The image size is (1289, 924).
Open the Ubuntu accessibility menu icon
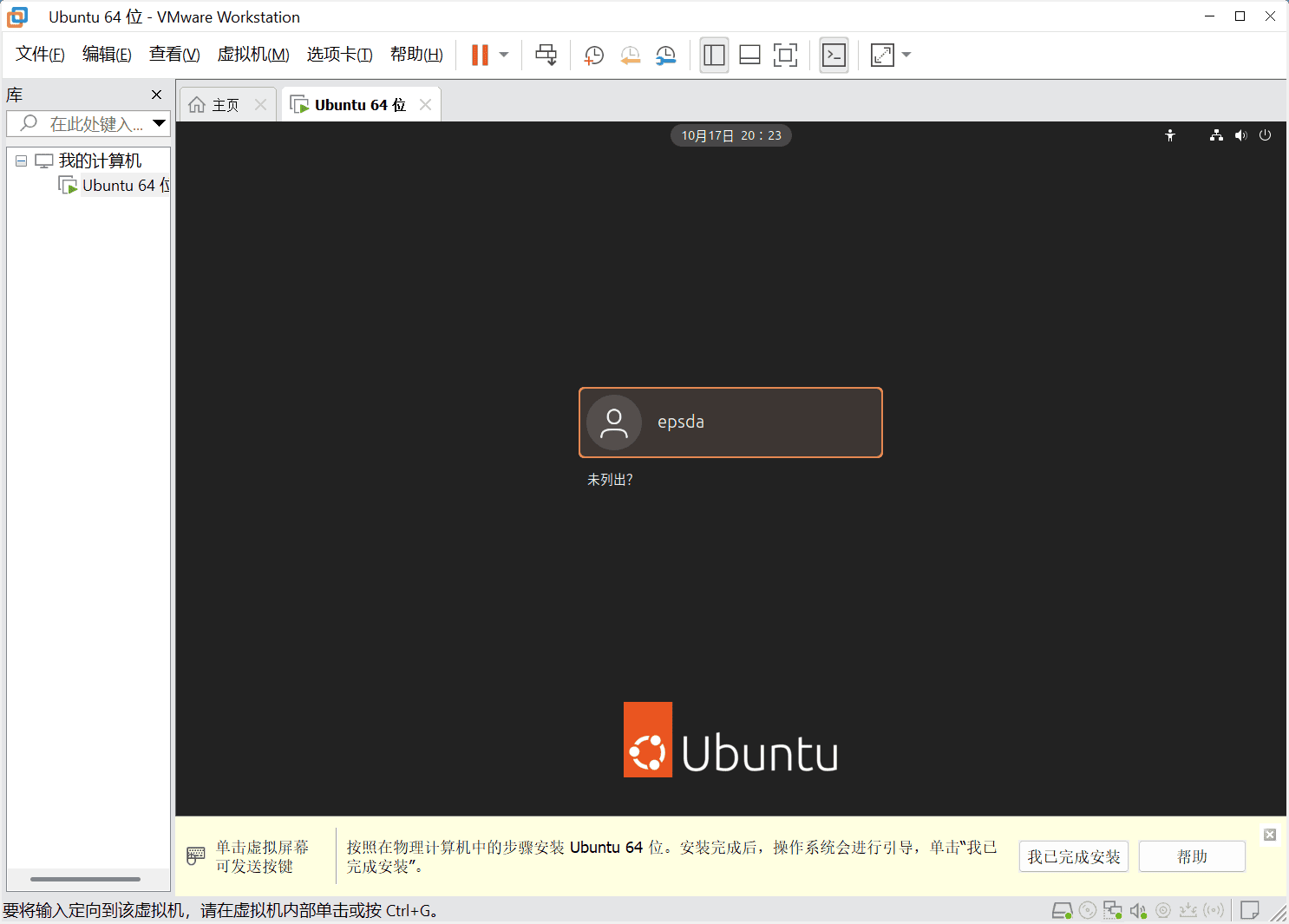pos(1170,135)
